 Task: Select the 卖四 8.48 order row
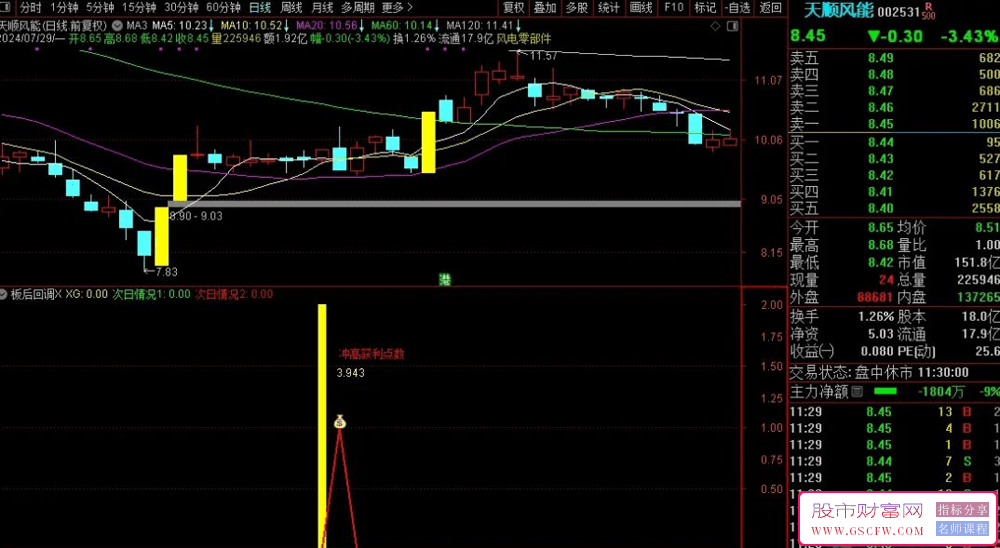(895, 75)
